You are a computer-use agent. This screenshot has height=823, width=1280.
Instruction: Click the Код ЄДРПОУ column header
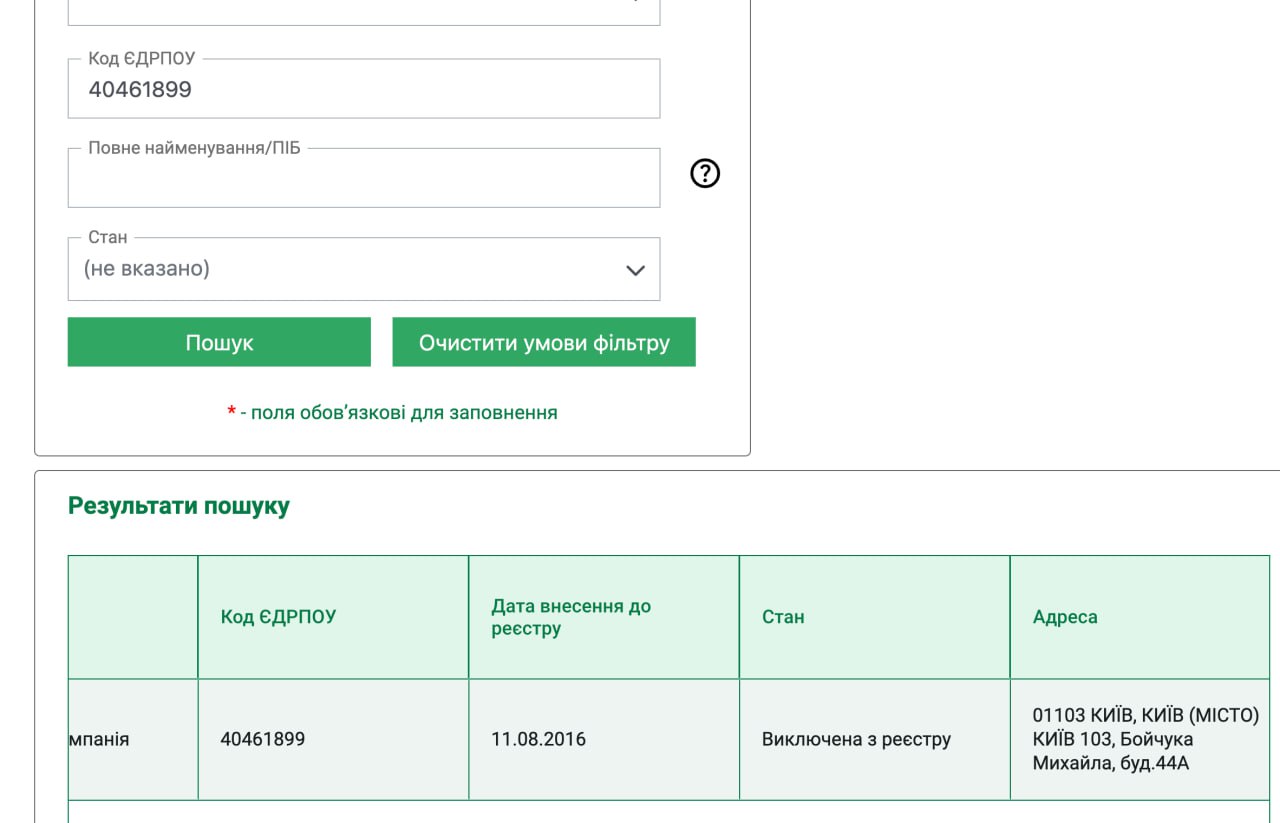333,617
